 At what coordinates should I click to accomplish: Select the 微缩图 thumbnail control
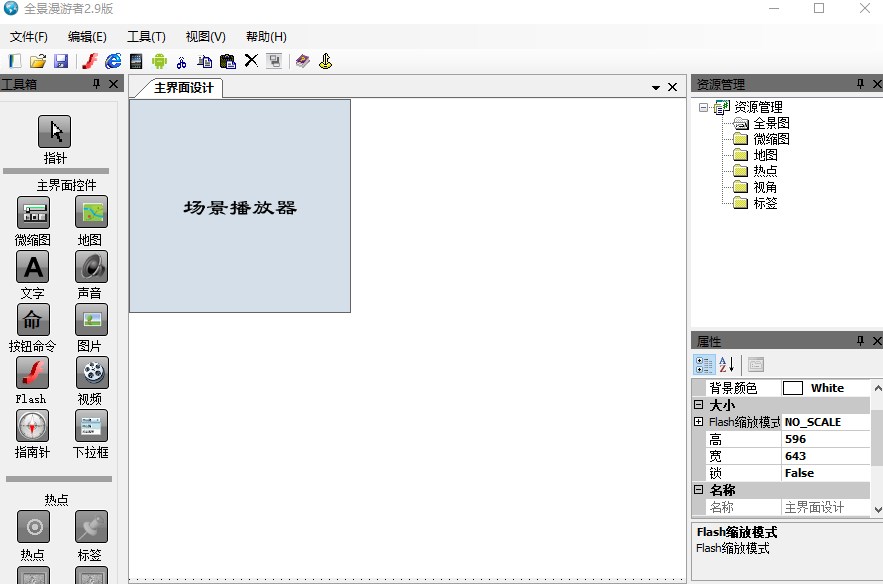pos(33,213)
